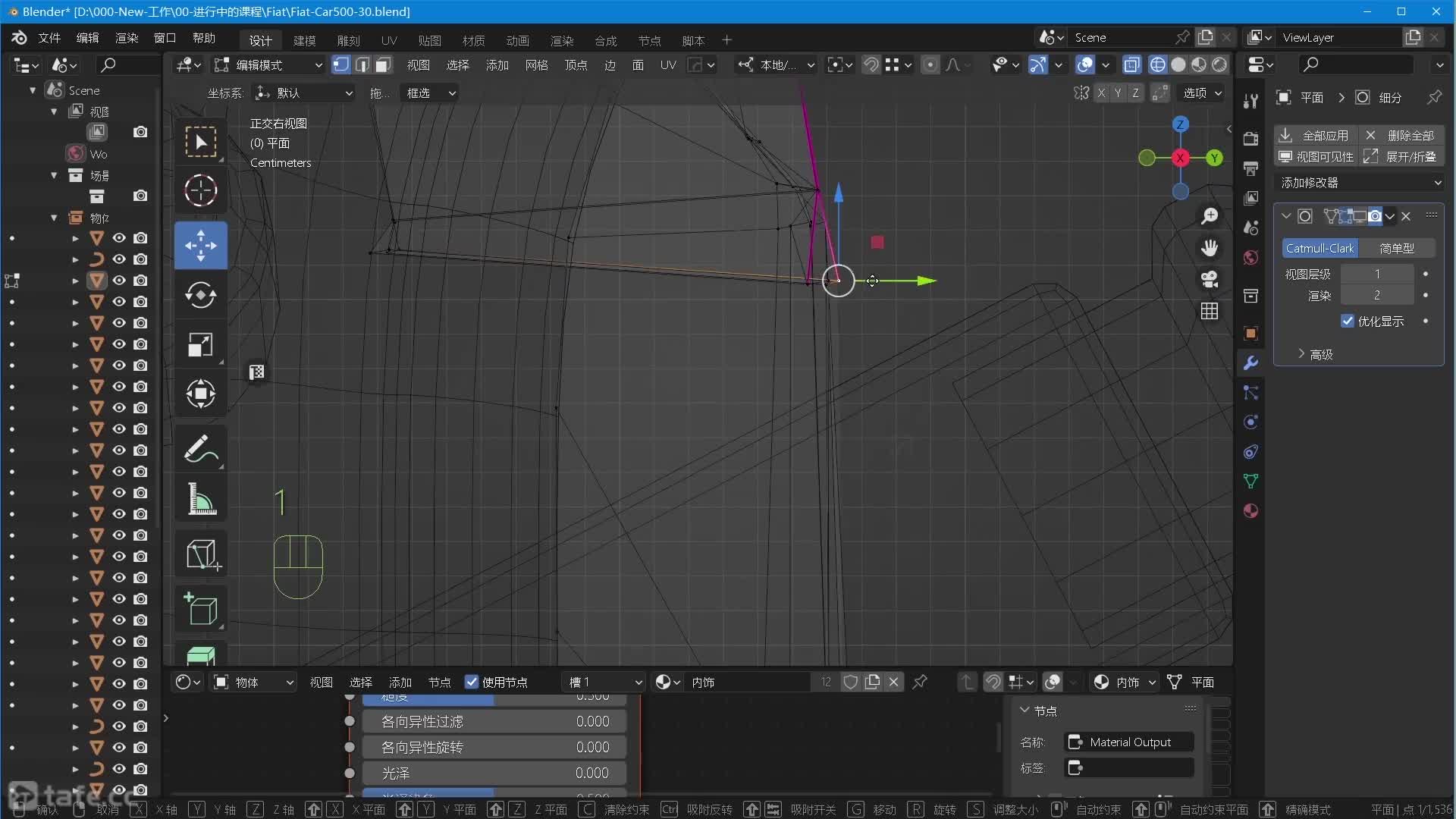Switch to solid viewport shading
Image resolution: width=1456 pixels, height=819 pixels.
pyautogui.click(x=1178, y=65)
